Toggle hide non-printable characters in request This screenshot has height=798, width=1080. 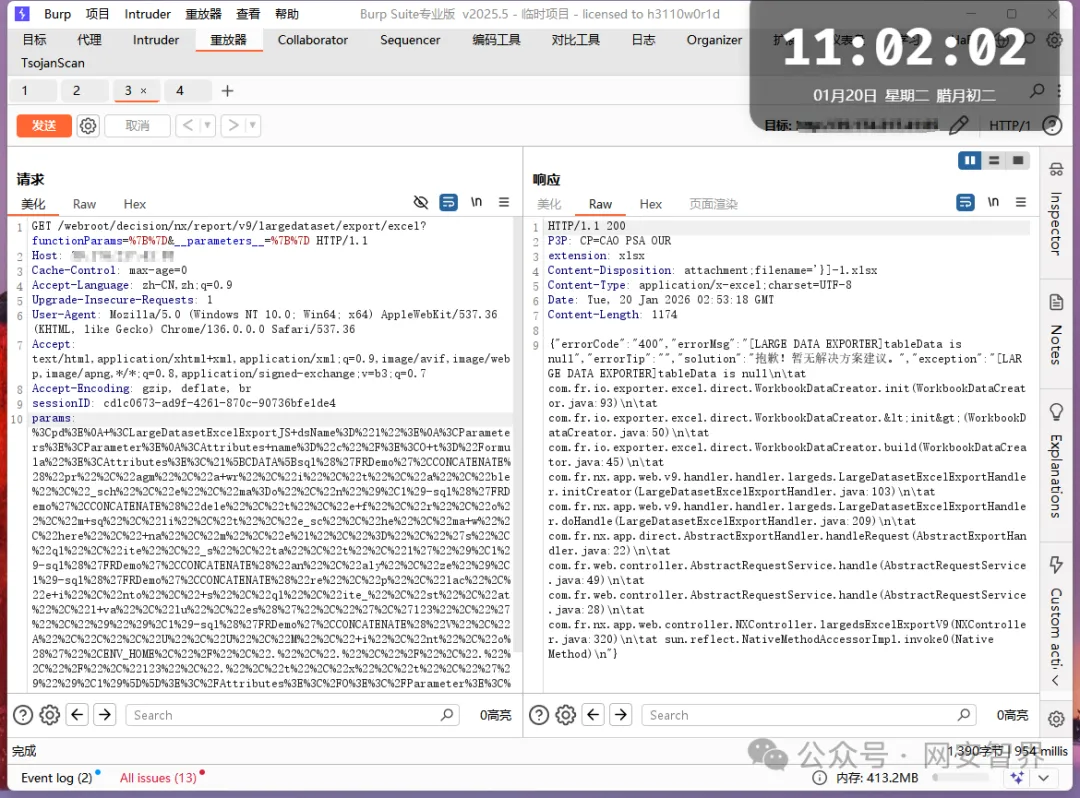point(420,202)
